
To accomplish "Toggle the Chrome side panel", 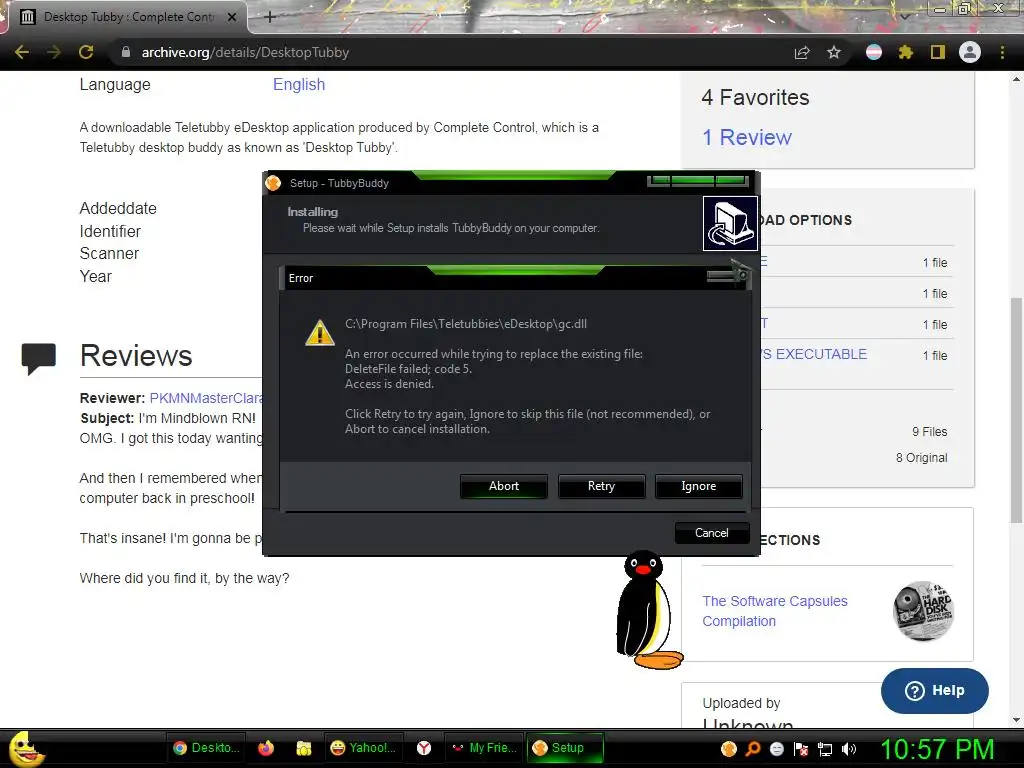I will point(938,52).
